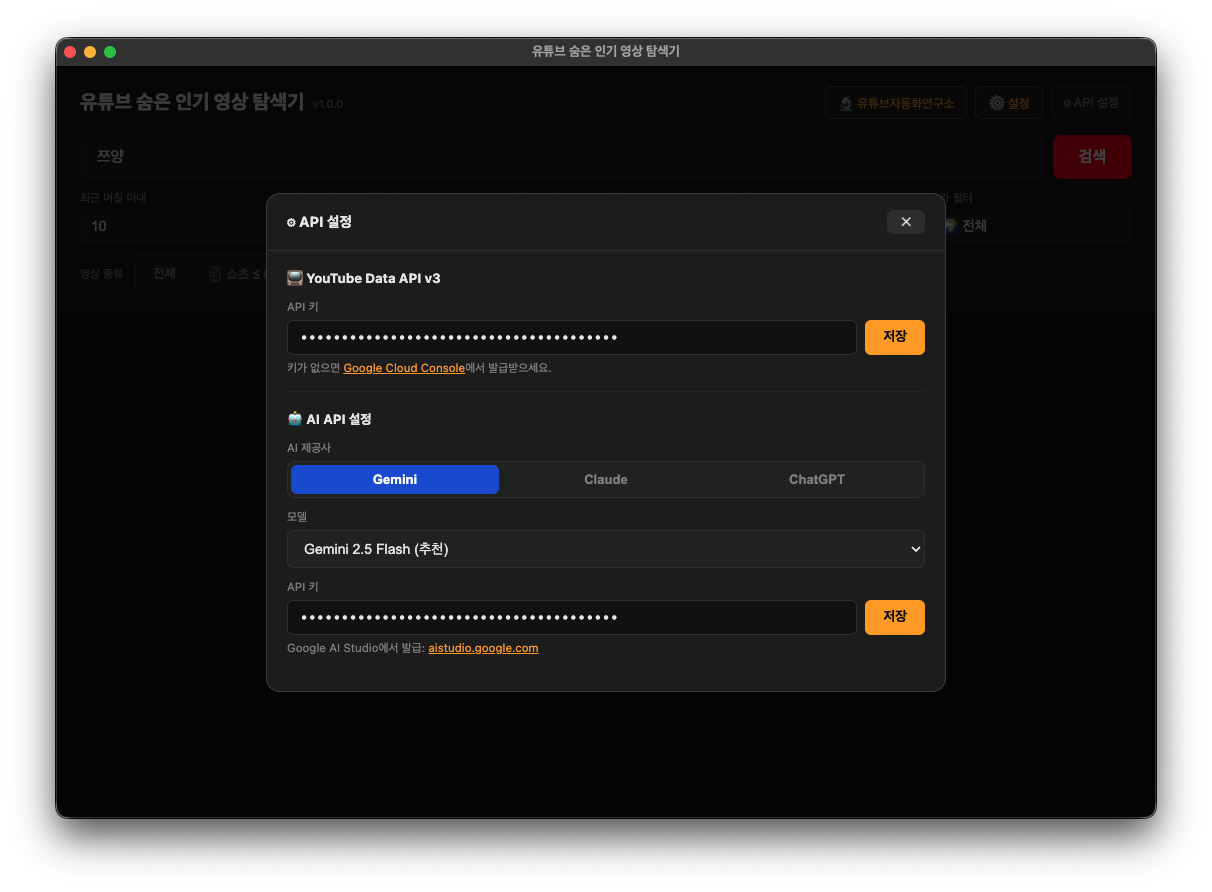
Task: Open the 전체 filter dropdown with globe
Action: pos(1038,226)
